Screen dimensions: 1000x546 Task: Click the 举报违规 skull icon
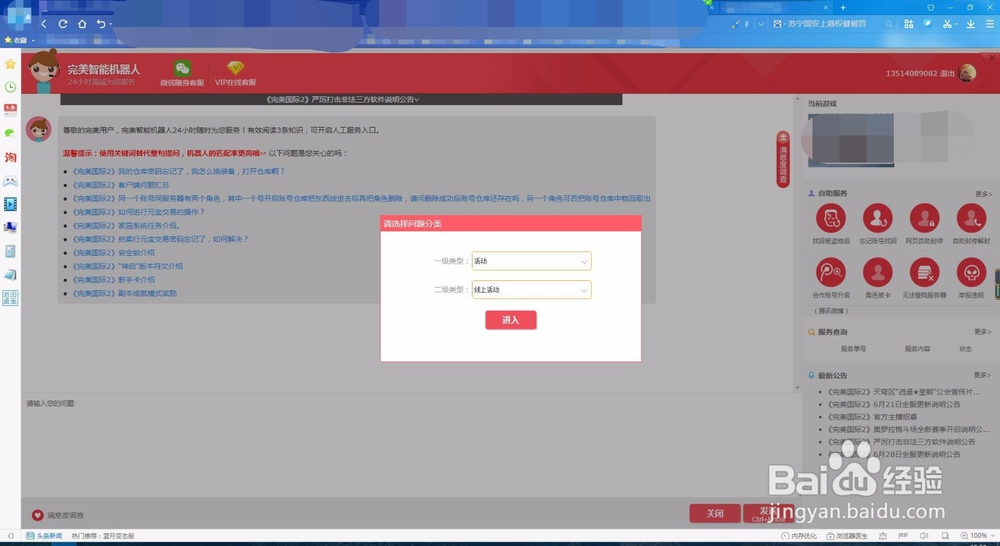pyautogui.click(x=971, y=273)
